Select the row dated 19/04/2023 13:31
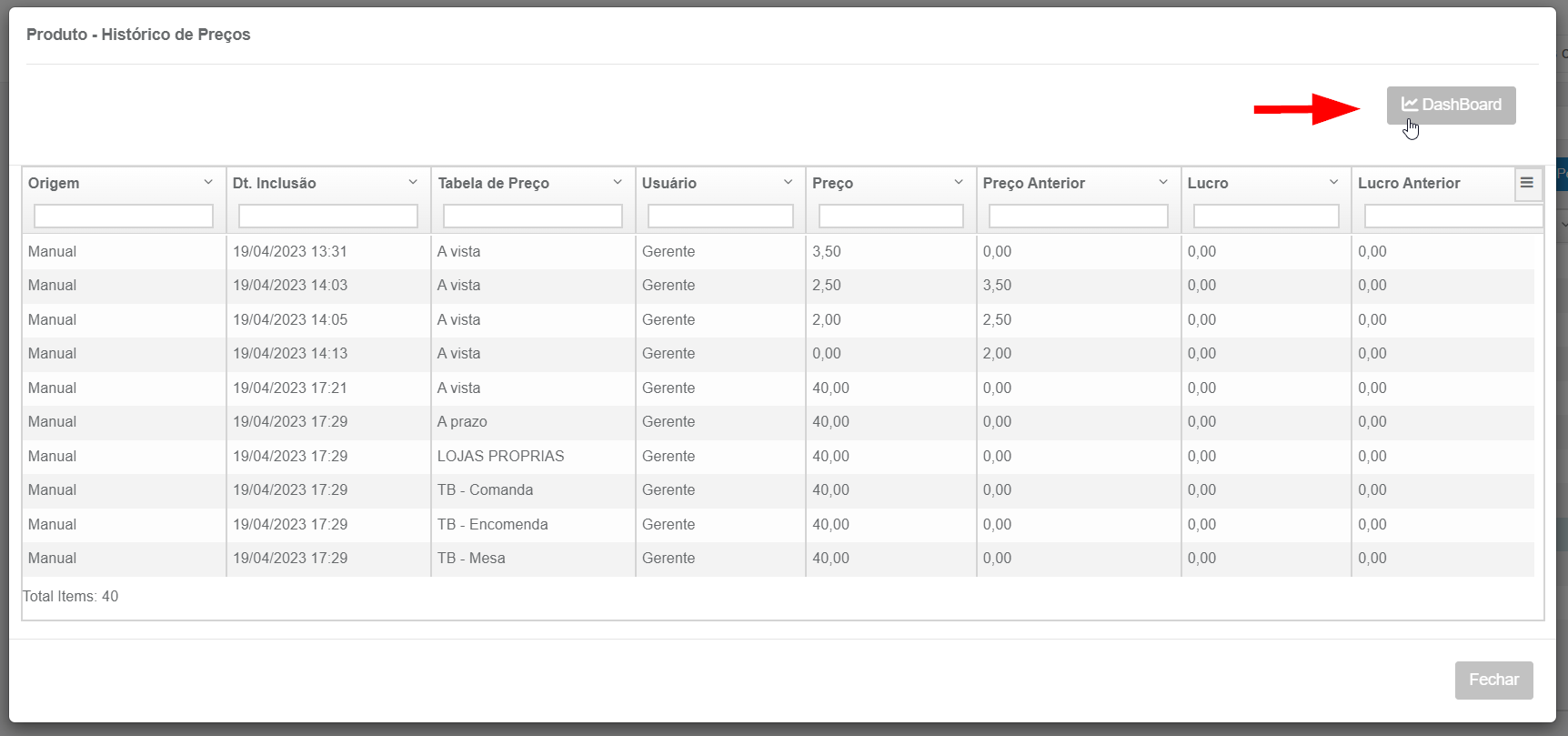This screenshot has height=736, width=1568. pos(778,252)
